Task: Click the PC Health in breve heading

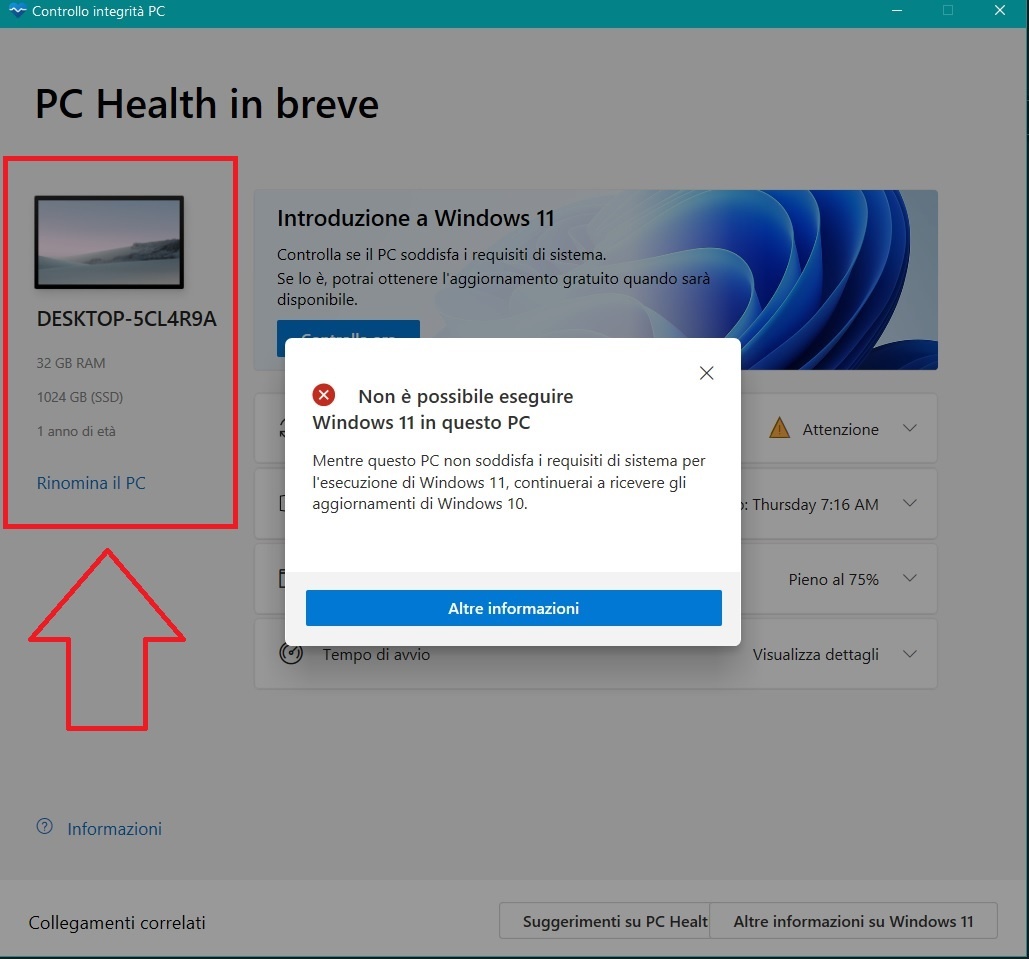Action: (x=207, y=104)
